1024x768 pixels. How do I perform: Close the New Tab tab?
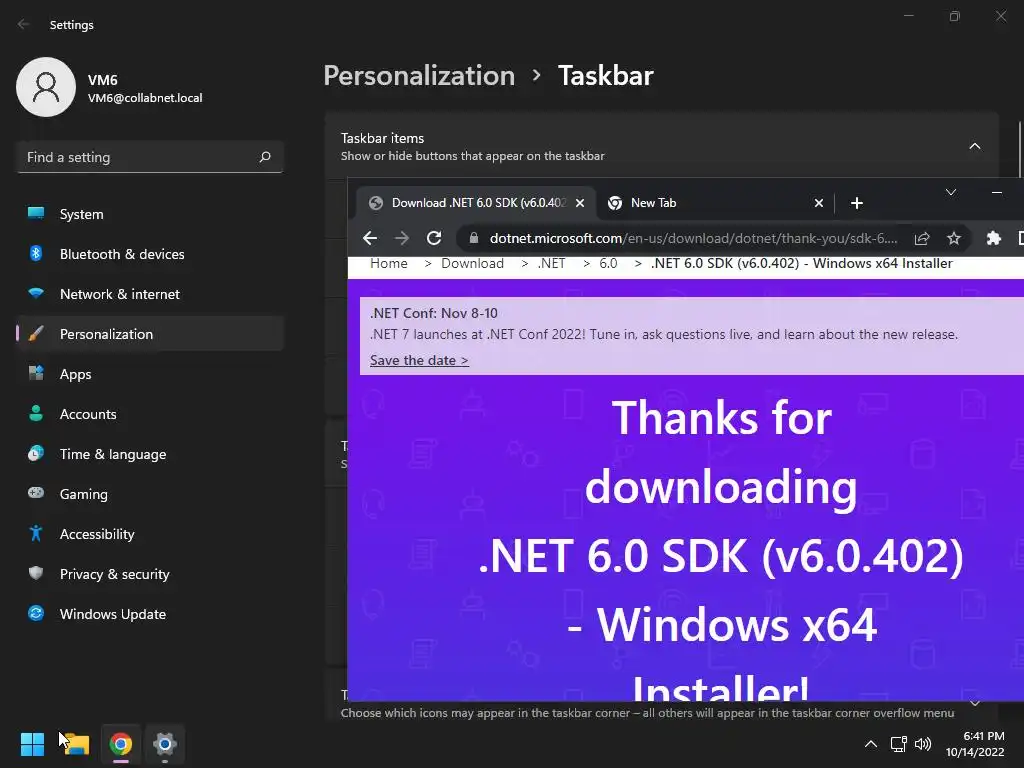point(819,203)
